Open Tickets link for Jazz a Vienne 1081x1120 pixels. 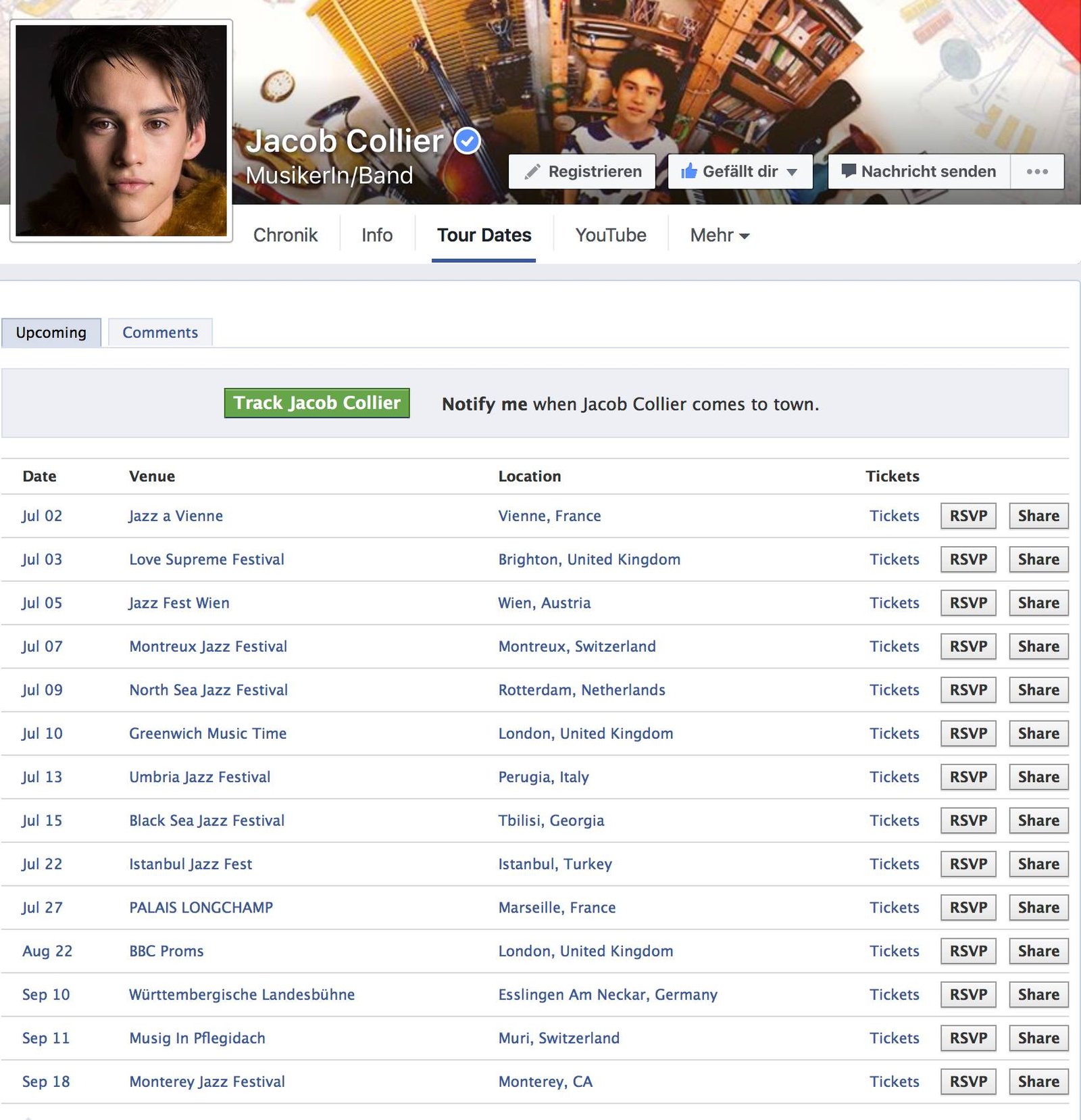894,516
